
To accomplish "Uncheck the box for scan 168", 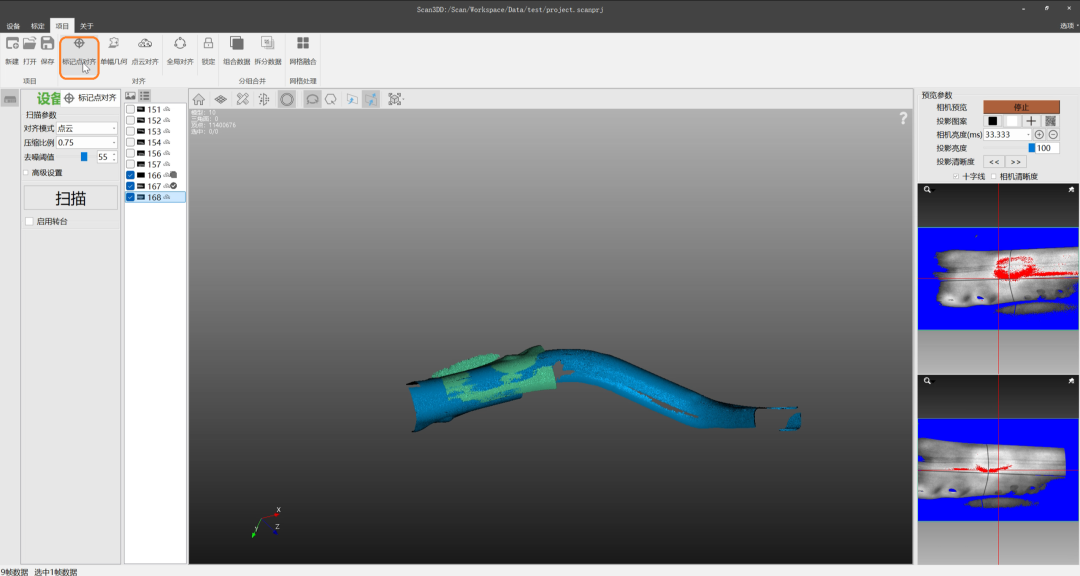I will pyautogui.click(x=130, y=197).
